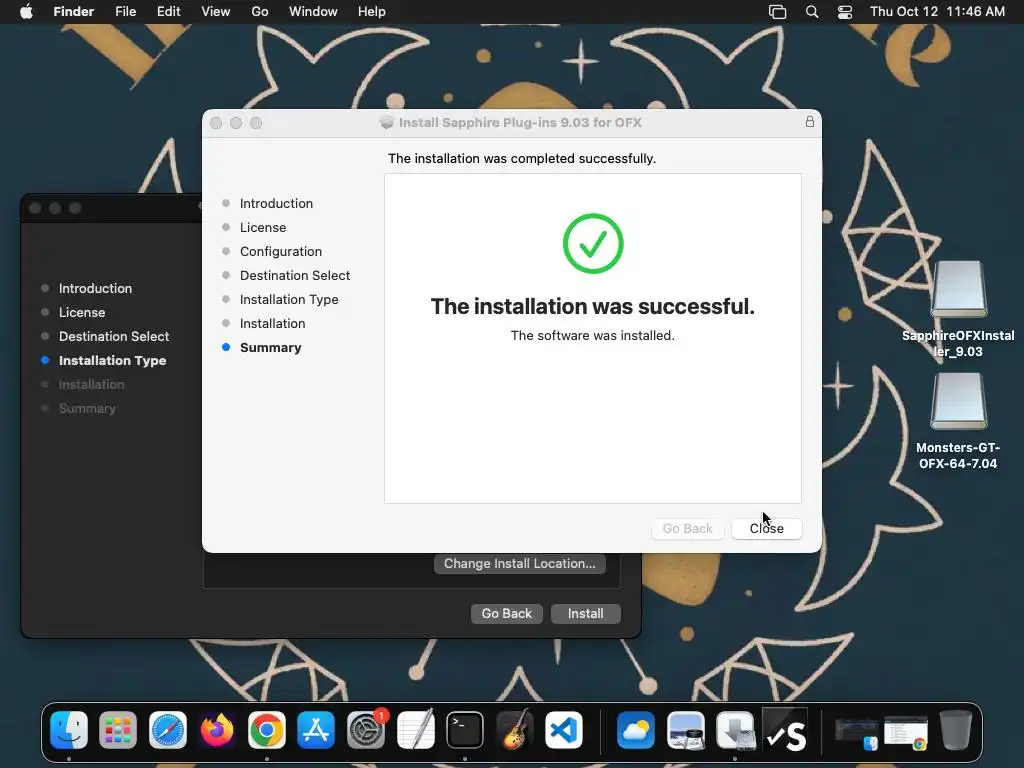Select the Introduction step in Sapphire installer

tap(276, 203)
